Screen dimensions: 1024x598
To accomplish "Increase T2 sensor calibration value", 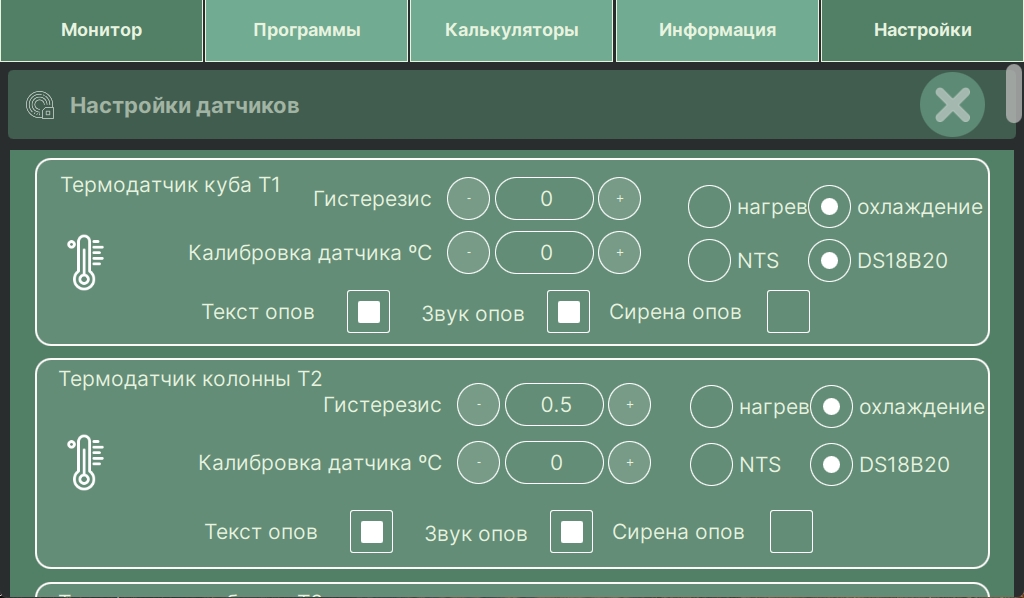I will pos(629,463).
